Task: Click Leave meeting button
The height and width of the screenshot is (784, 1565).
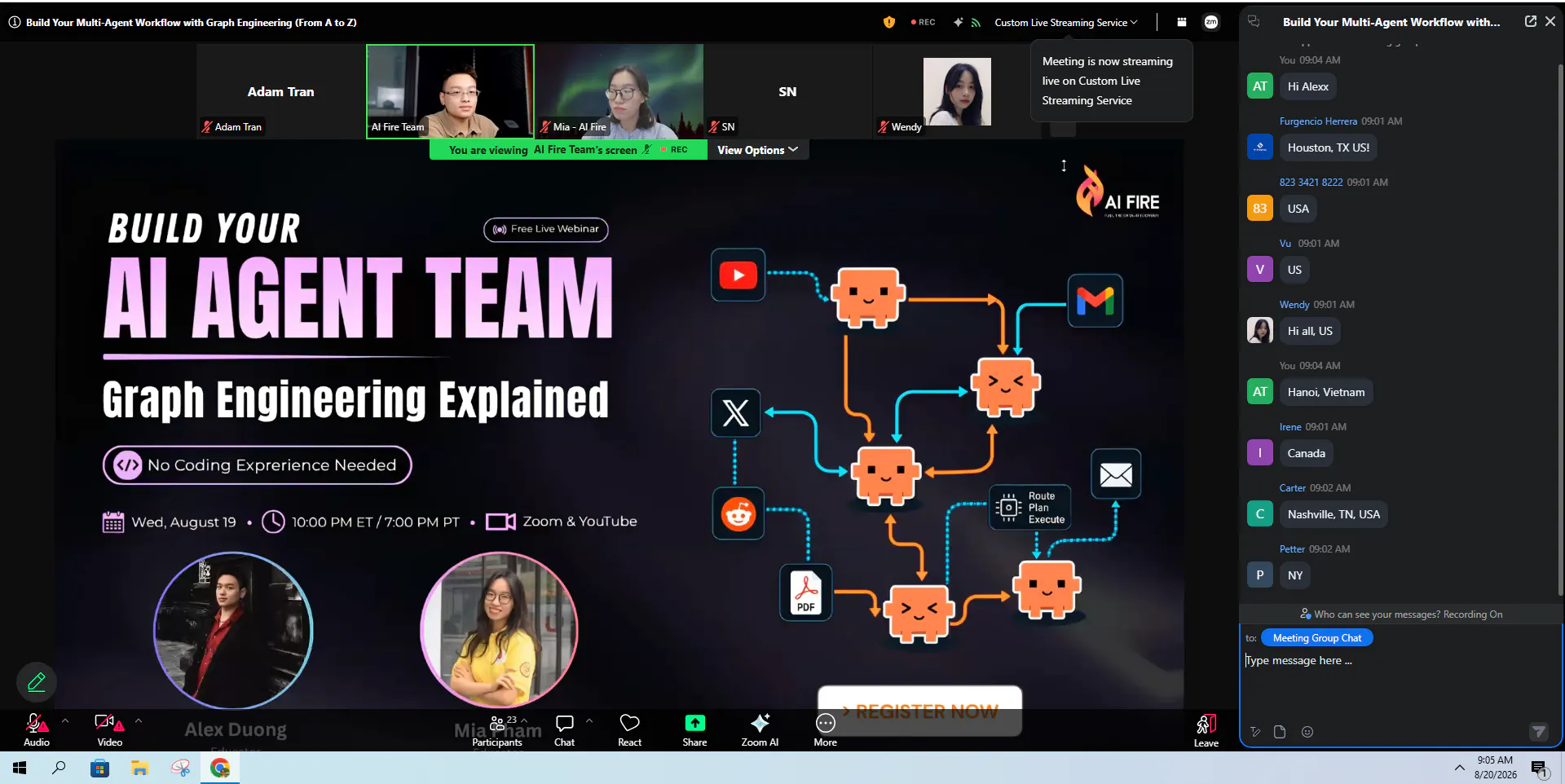Action: pyautogui.click(x=1206, y=730)
